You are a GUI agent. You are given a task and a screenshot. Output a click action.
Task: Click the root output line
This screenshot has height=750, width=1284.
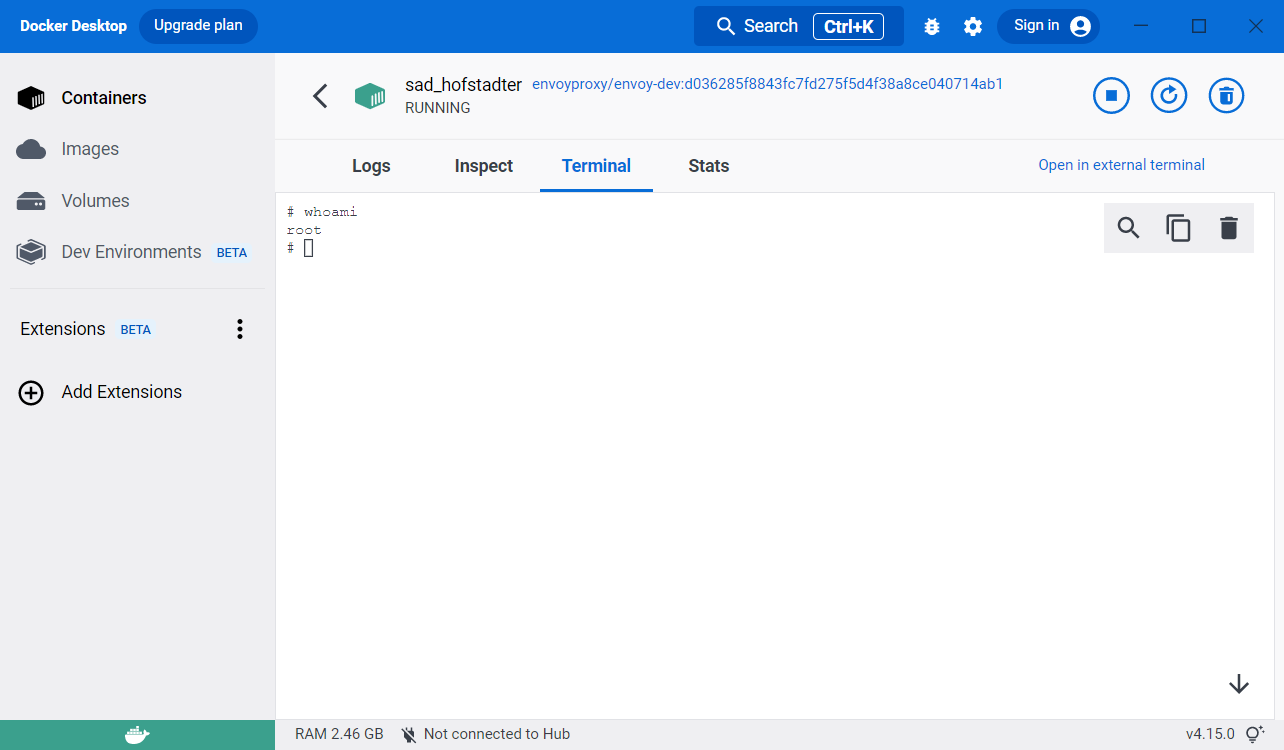pos(304,230)
